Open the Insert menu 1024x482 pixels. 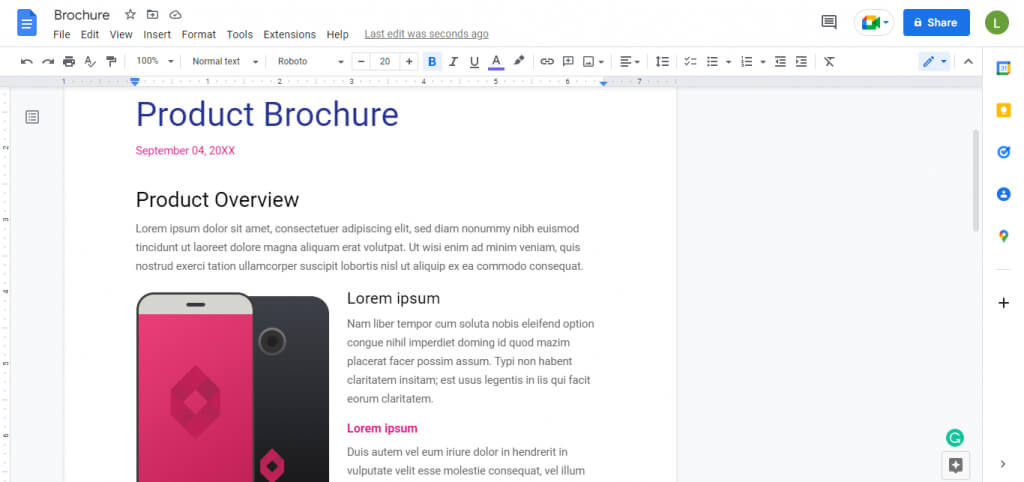pos(157,34)
